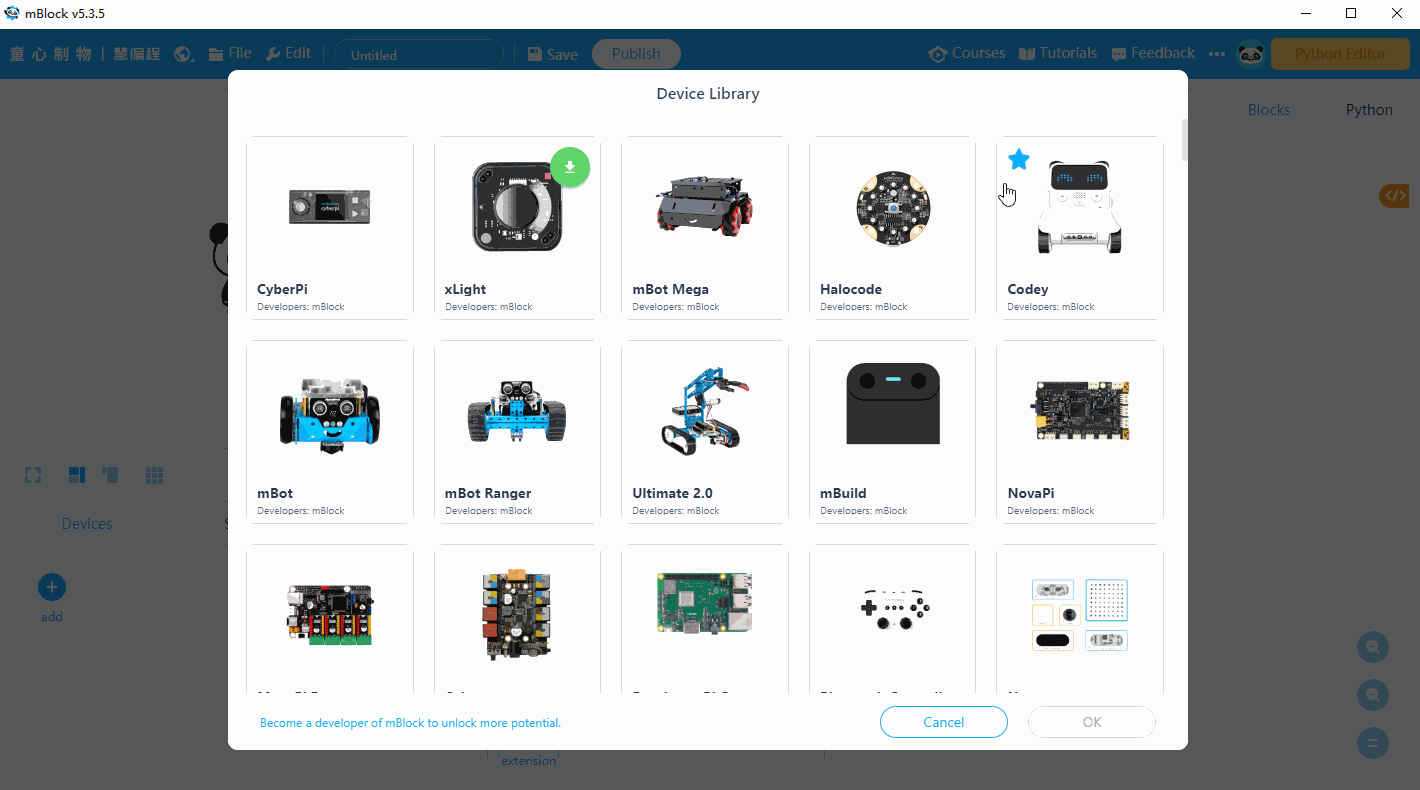1420x790 pixels.
Task: Choose the mBot robot
Action: click(330, 432)
